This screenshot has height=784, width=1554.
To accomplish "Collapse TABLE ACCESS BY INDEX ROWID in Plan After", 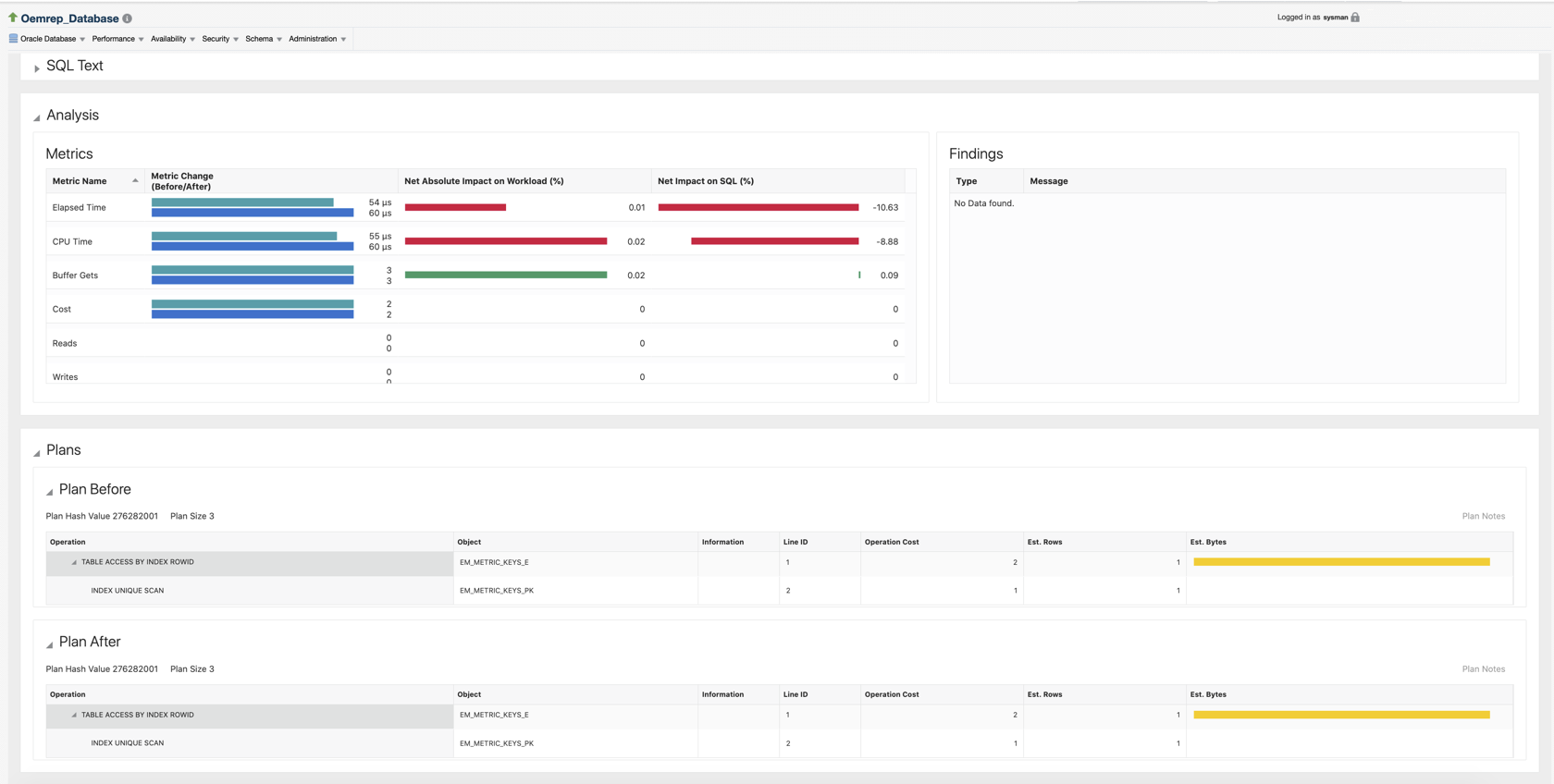I will [x=74, y=715].
